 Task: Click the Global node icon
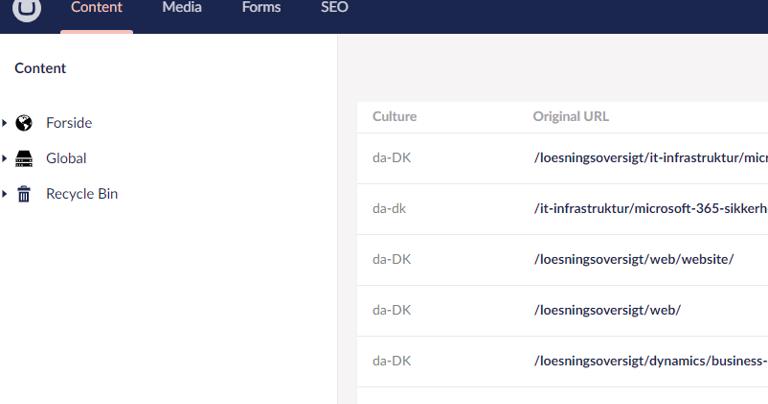point(24,158)
